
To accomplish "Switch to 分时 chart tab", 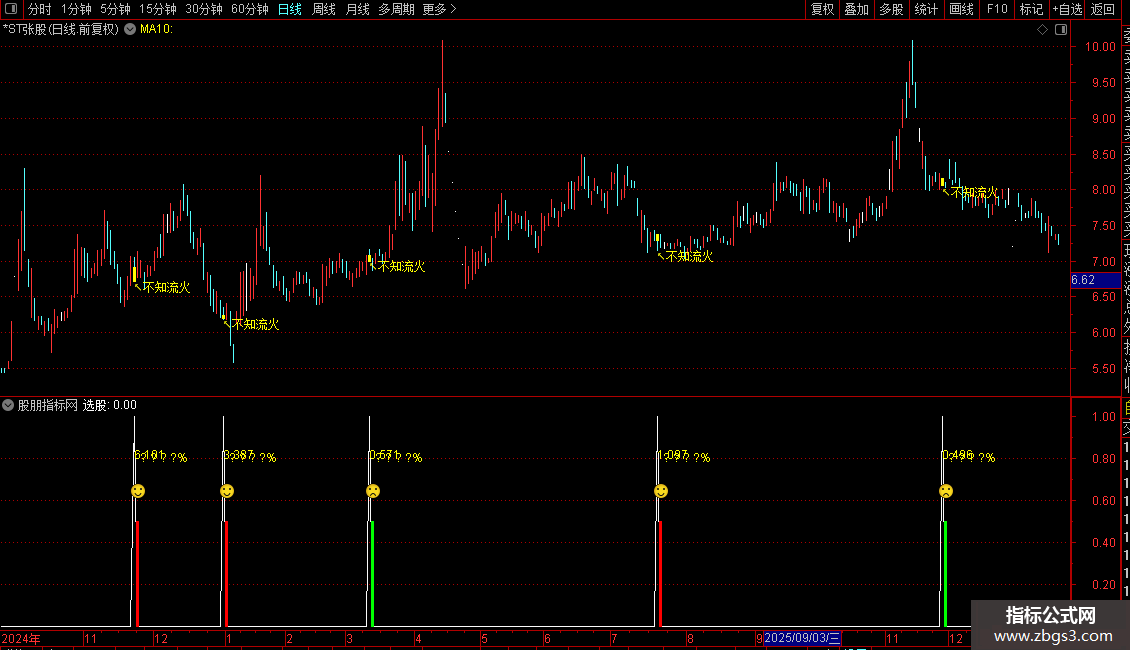I will click(x=40, y=9).
